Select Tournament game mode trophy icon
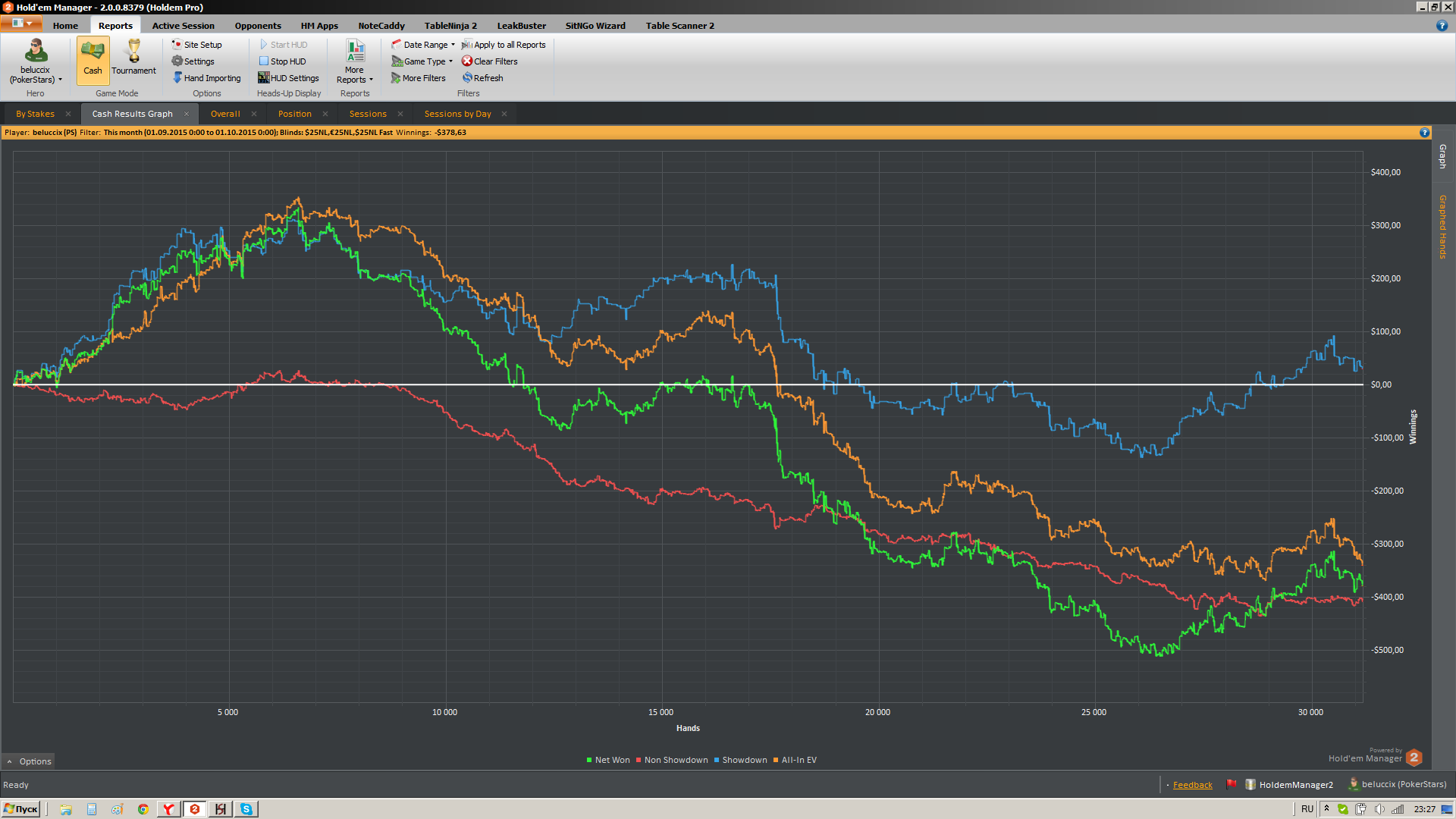This screenshot has height=819, width=1456. pyautogui.click(x=134, y=52)
